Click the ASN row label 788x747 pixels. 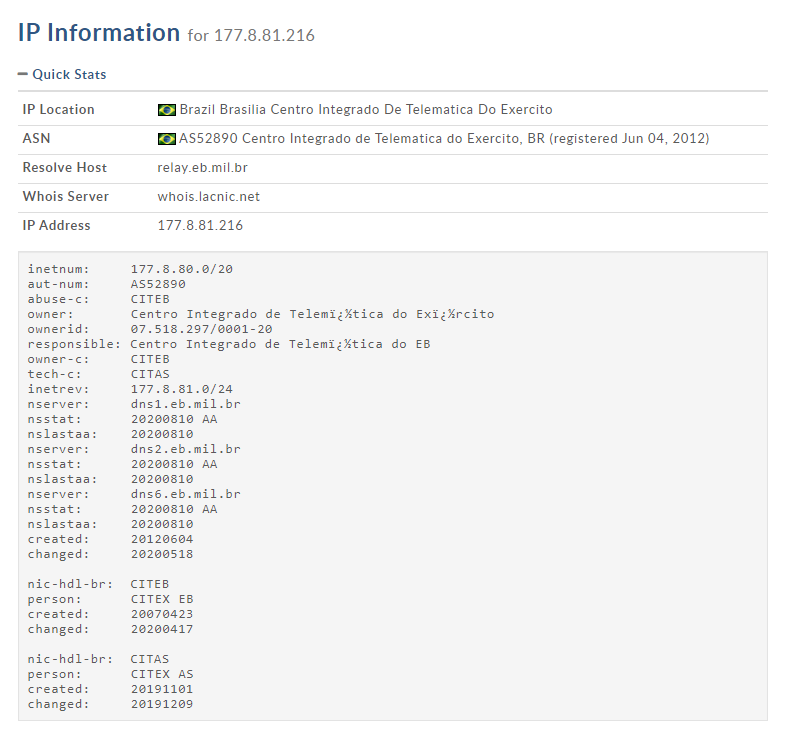click(x=36, y=138)
